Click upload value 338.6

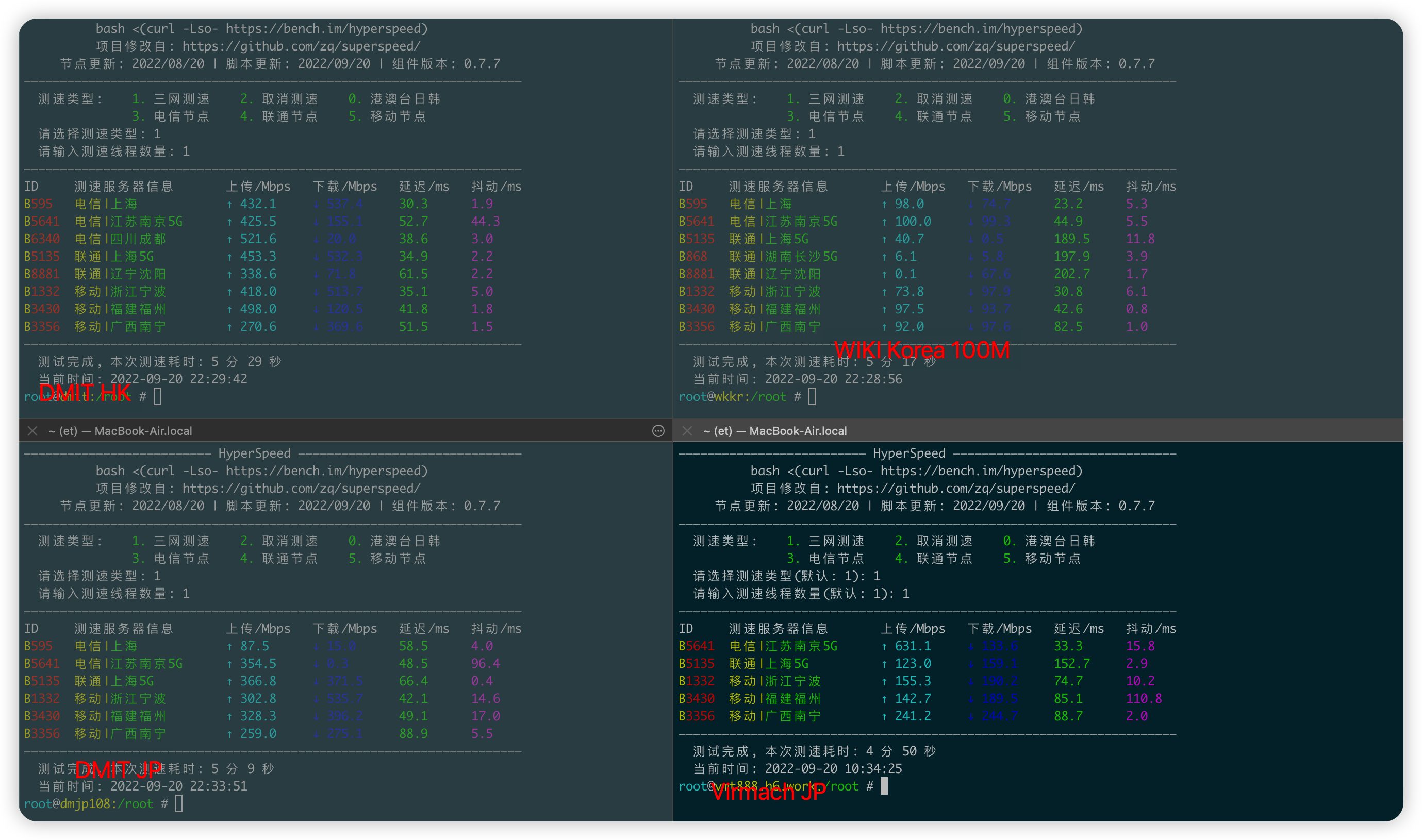(x=258, y=274)
